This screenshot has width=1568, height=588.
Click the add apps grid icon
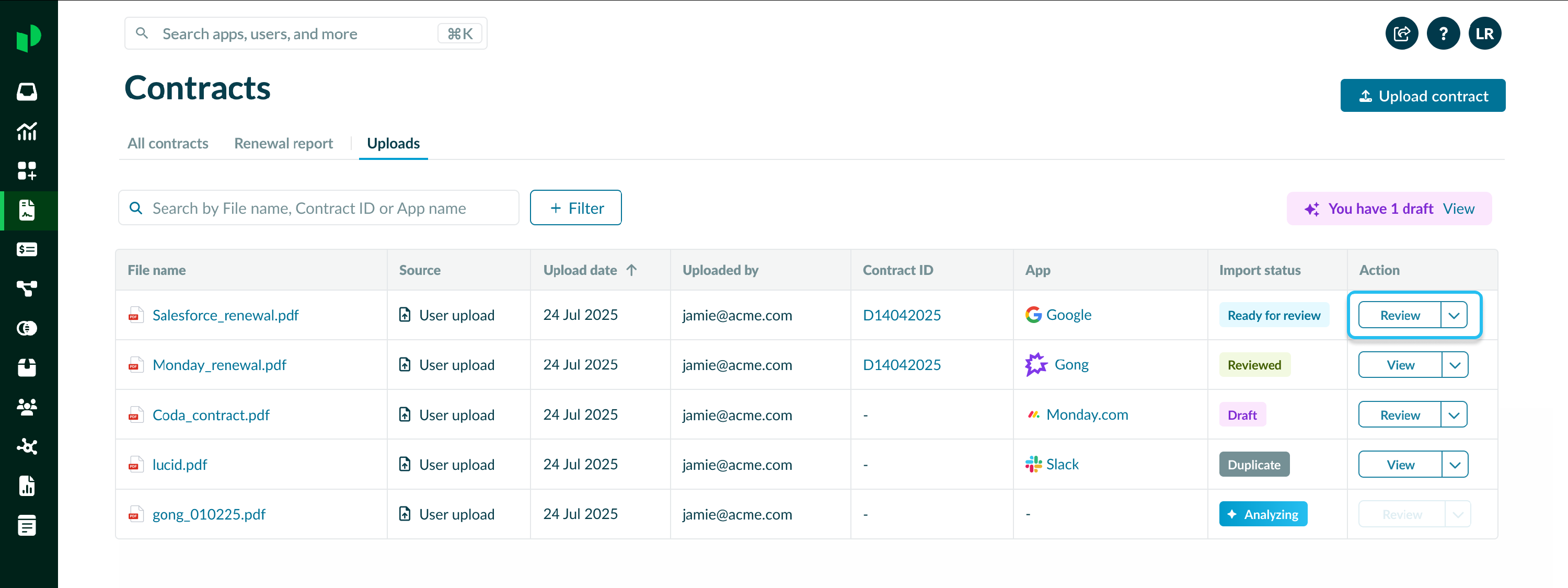[x=27, y=170]
